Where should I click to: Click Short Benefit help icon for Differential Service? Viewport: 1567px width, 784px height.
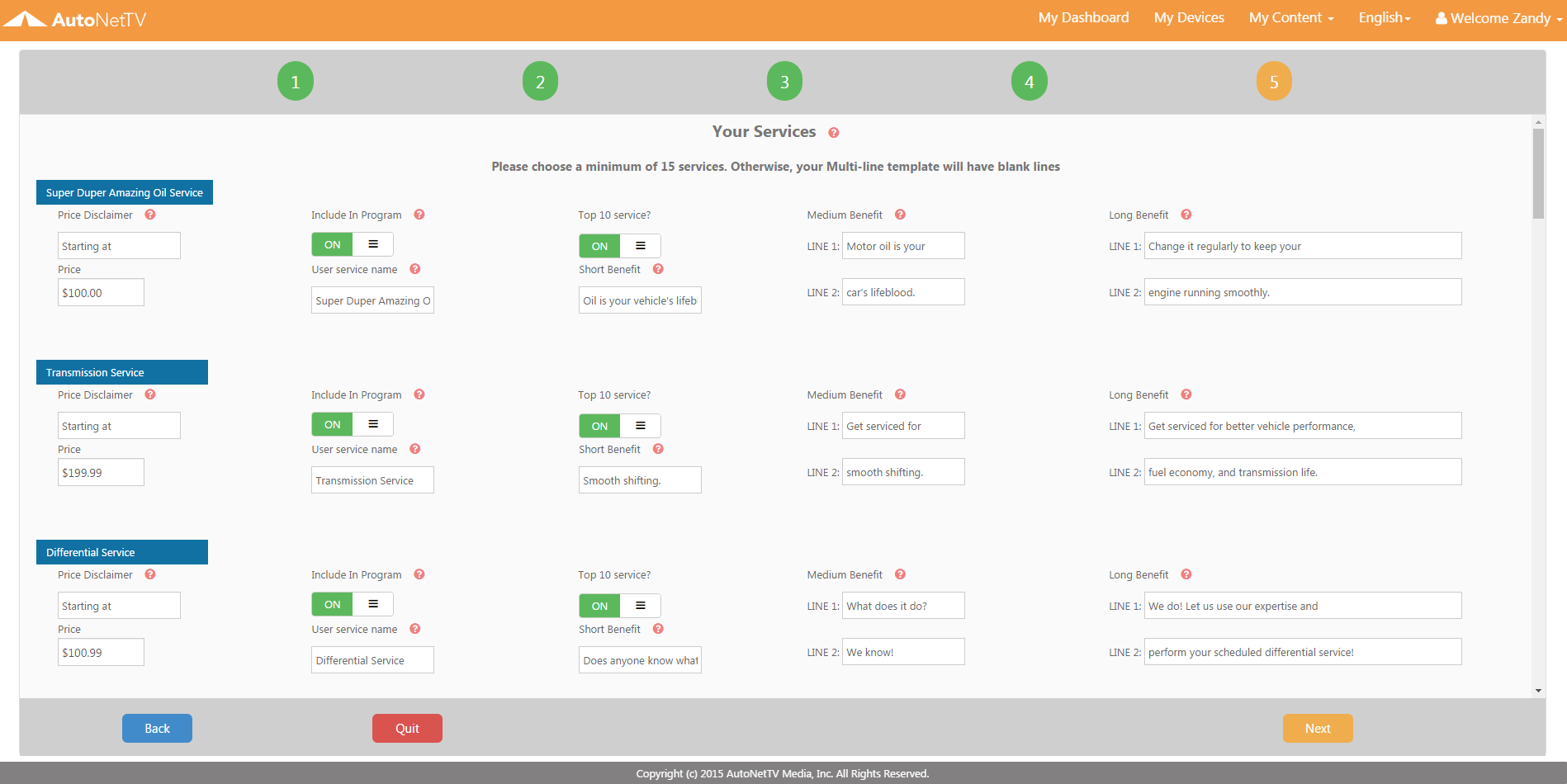658,629
